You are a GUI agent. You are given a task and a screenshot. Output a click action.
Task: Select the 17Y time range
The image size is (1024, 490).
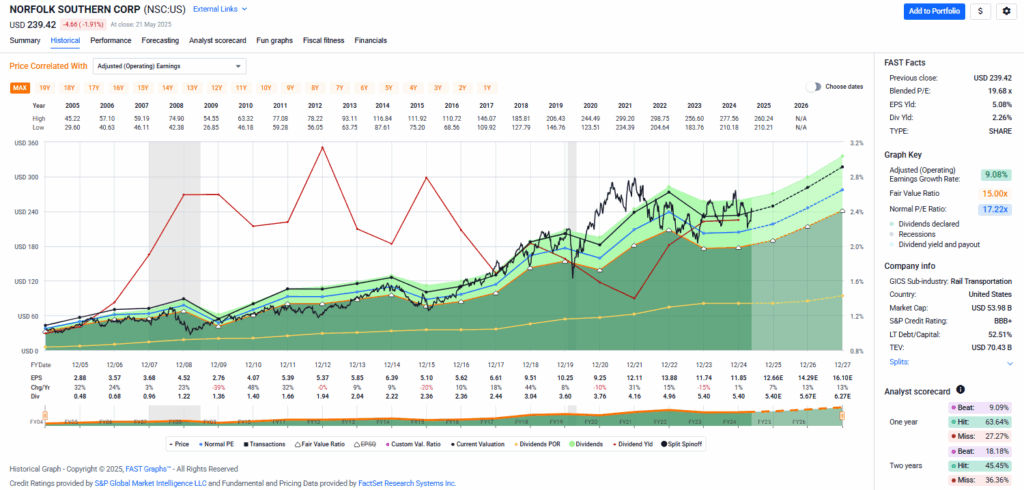93,88
